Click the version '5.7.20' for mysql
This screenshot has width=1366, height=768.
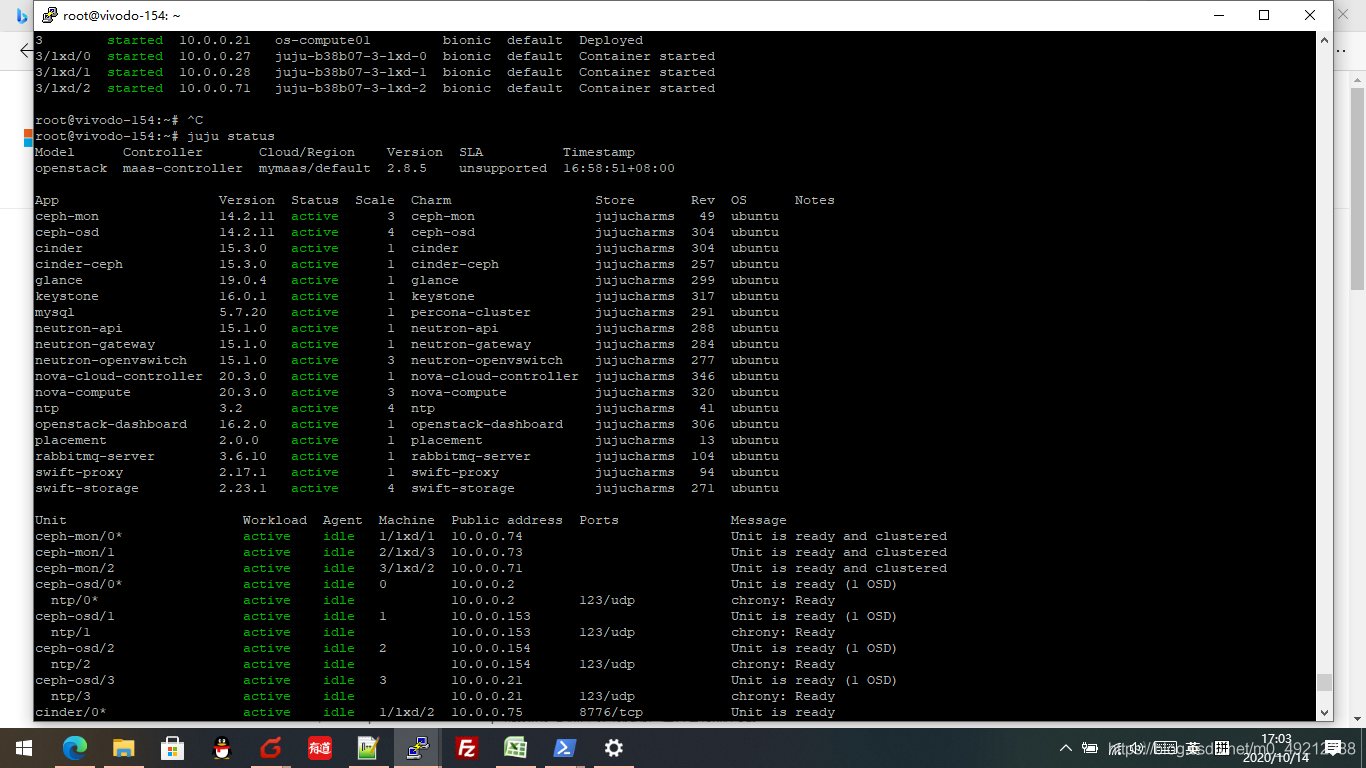pos(243,312)
